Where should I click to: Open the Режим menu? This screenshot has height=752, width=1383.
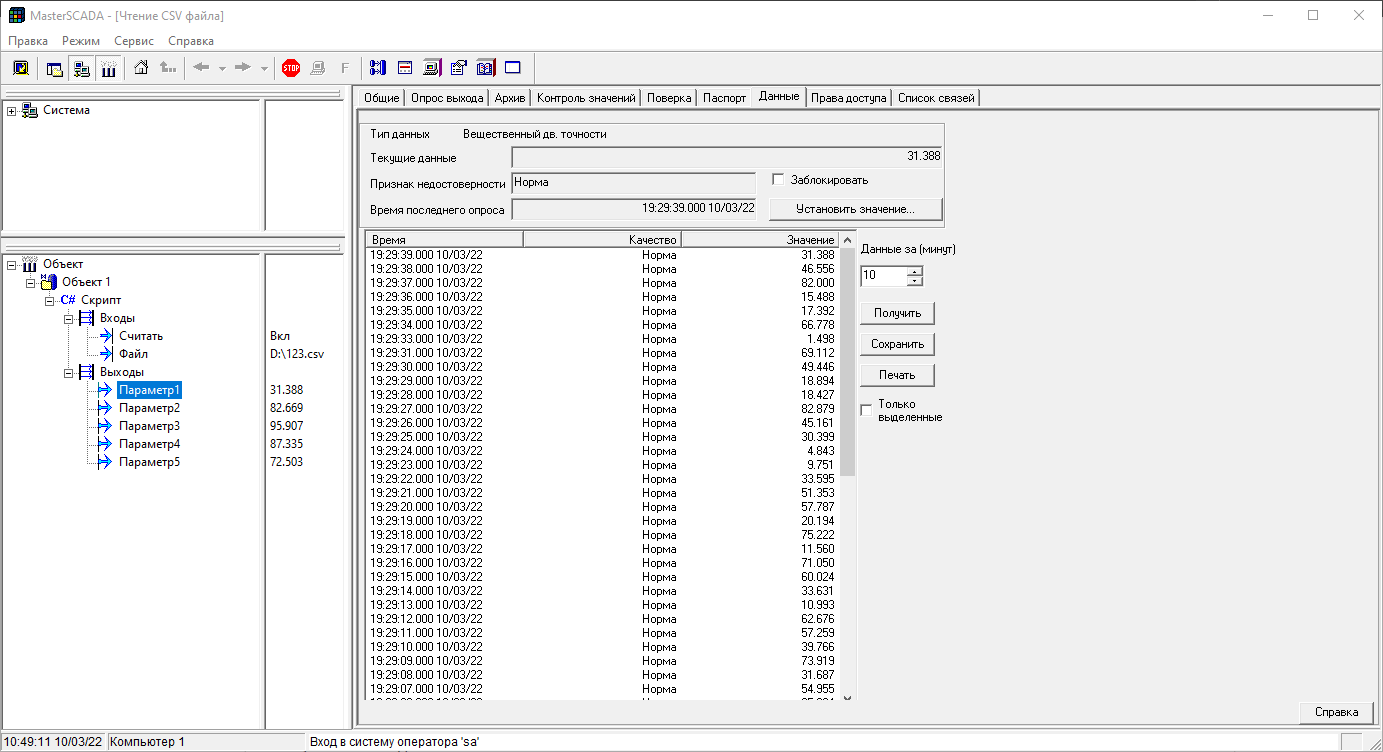click(81, 41)
